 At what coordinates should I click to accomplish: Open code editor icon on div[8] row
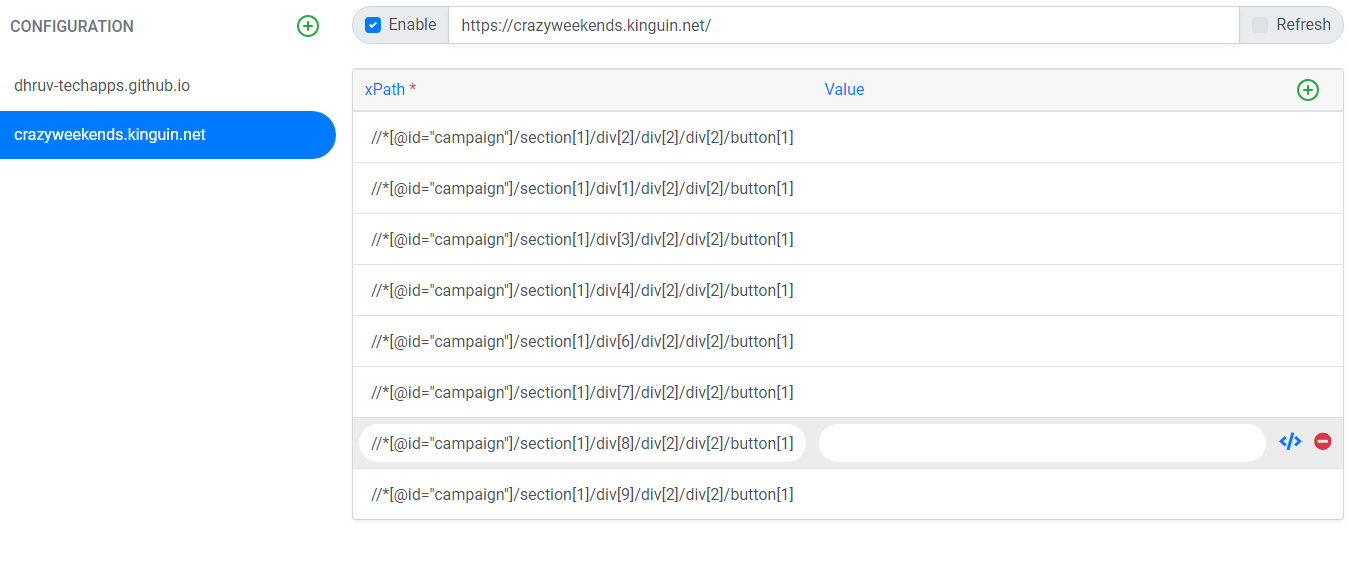pos(1290,441)
